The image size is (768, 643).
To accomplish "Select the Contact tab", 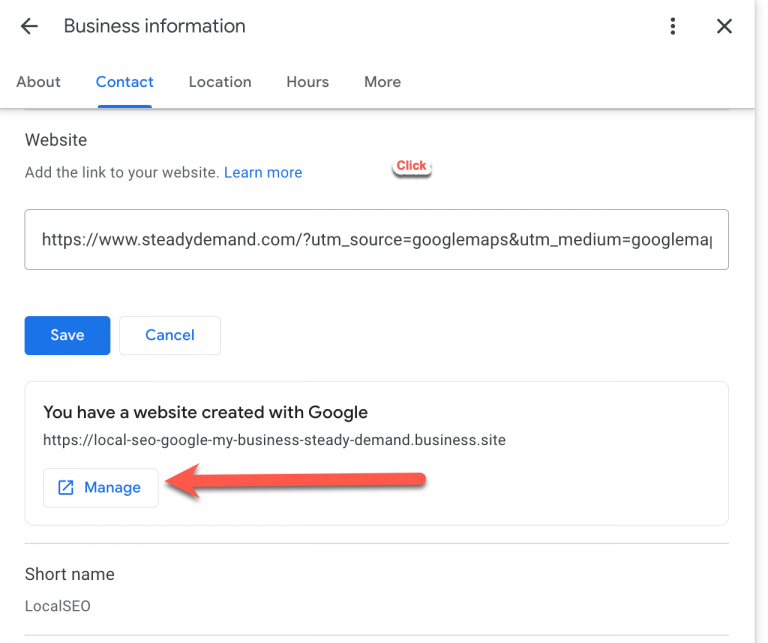I will pos(125,82).
